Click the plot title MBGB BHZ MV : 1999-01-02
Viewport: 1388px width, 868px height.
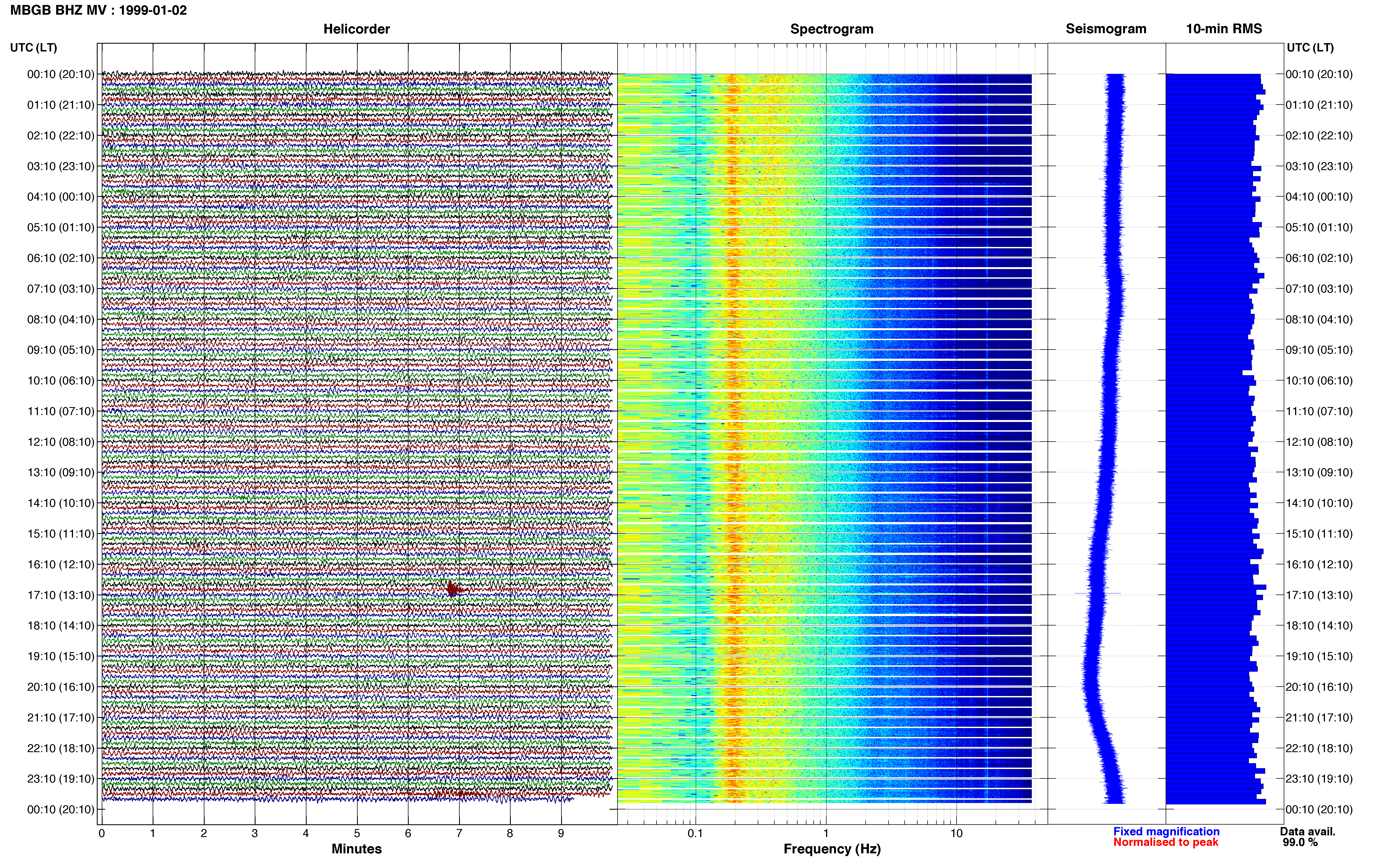point(98,10)
